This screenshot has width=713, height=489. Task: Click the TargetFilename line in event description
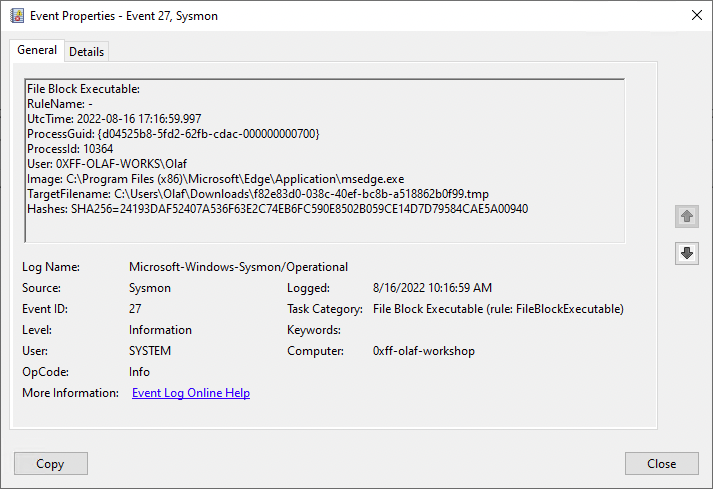point(258,194)
